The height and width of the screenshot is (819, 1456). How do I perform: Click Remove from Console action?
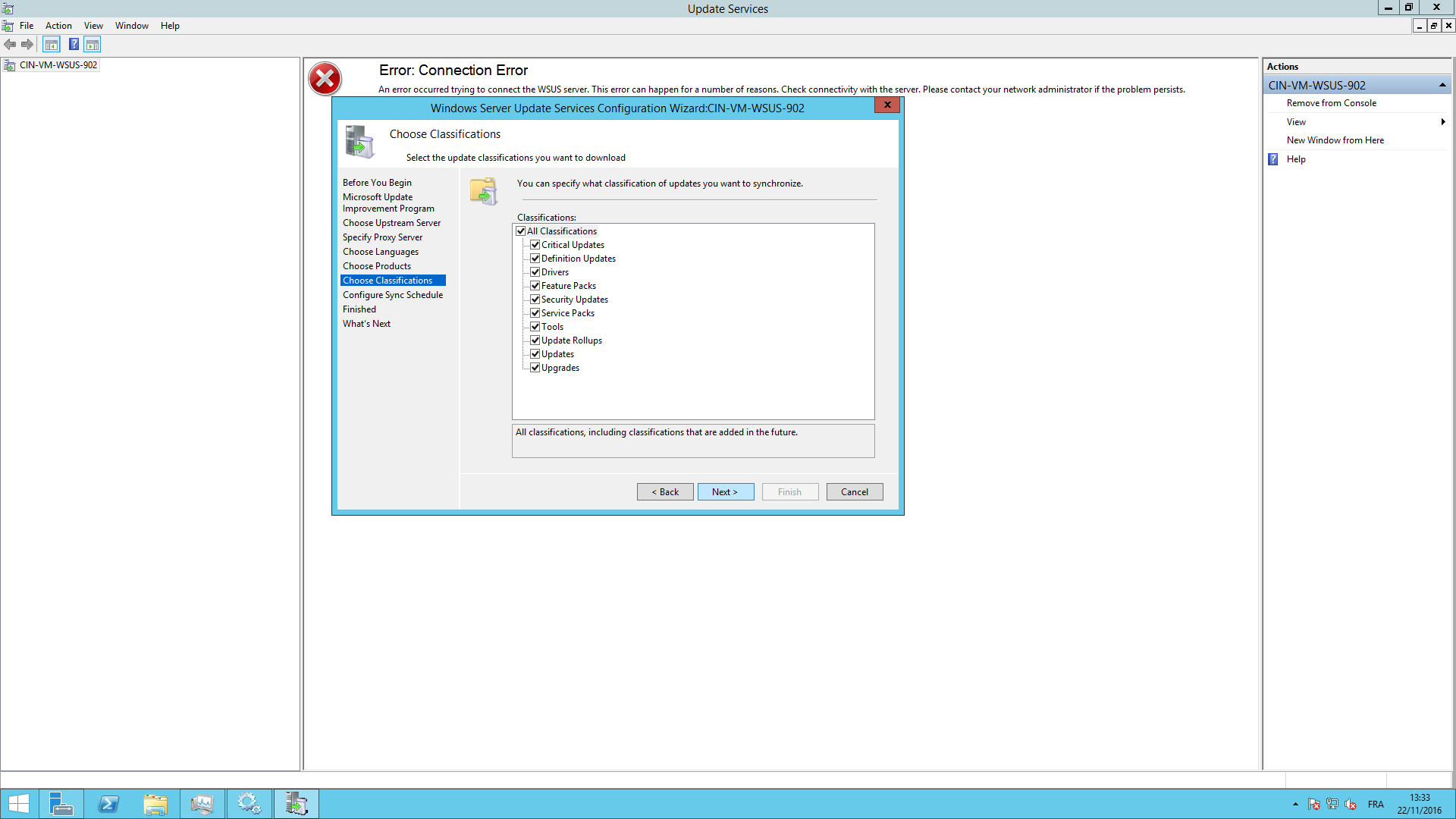click(x=1331, y=103)
